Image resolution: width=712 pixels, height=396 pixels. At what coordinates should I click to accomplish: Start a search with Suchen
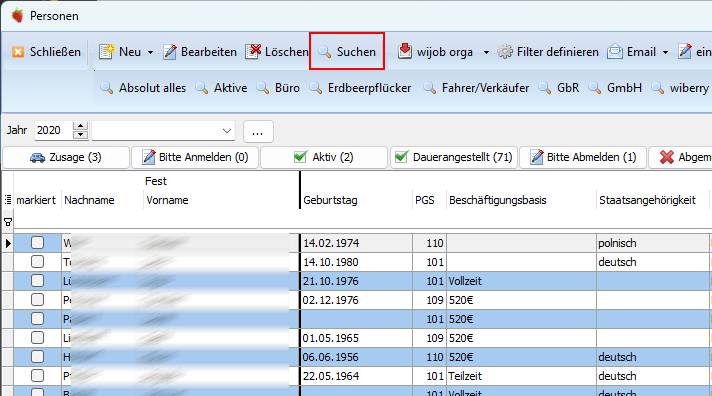(x=347, y=51)
